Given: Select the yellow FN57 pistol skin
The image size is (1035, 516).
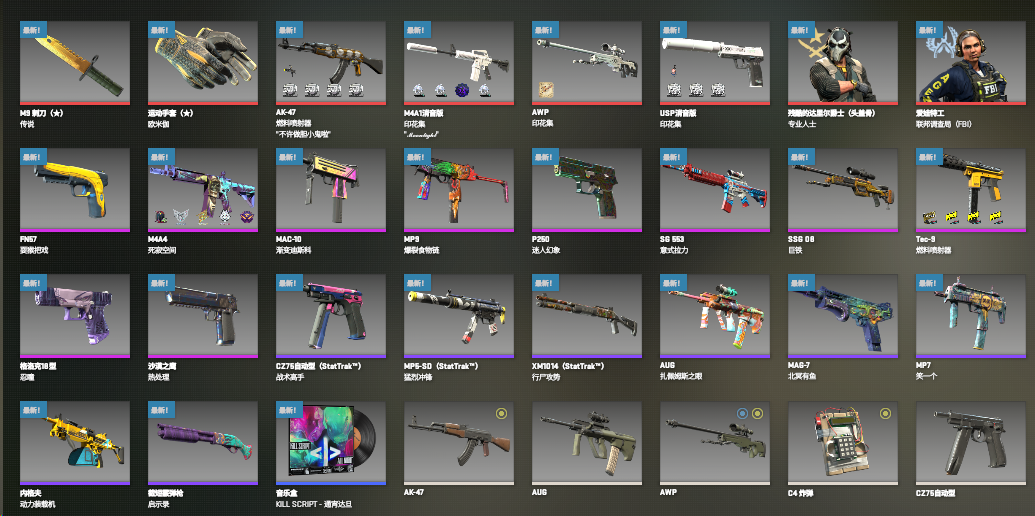Looking at the screenshot, I should [75, 190].
